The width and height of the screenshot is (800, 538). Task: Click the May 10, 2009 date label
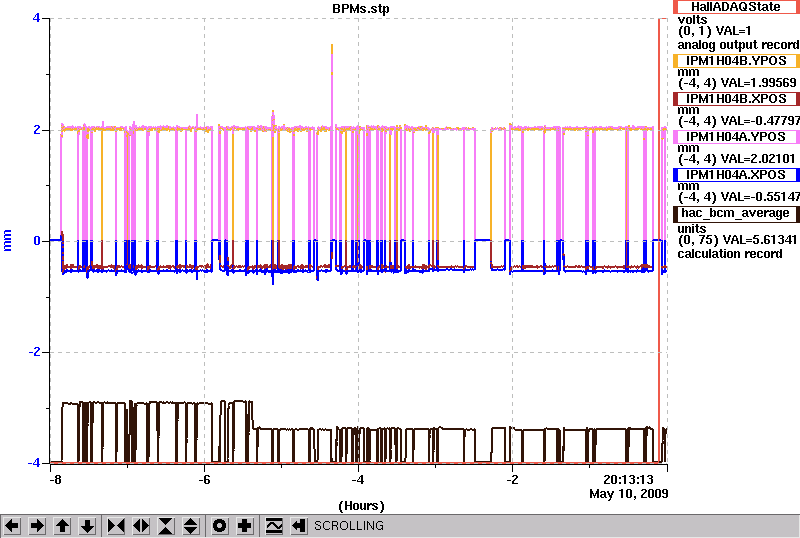pyautogui.click(x=629, y=494)
